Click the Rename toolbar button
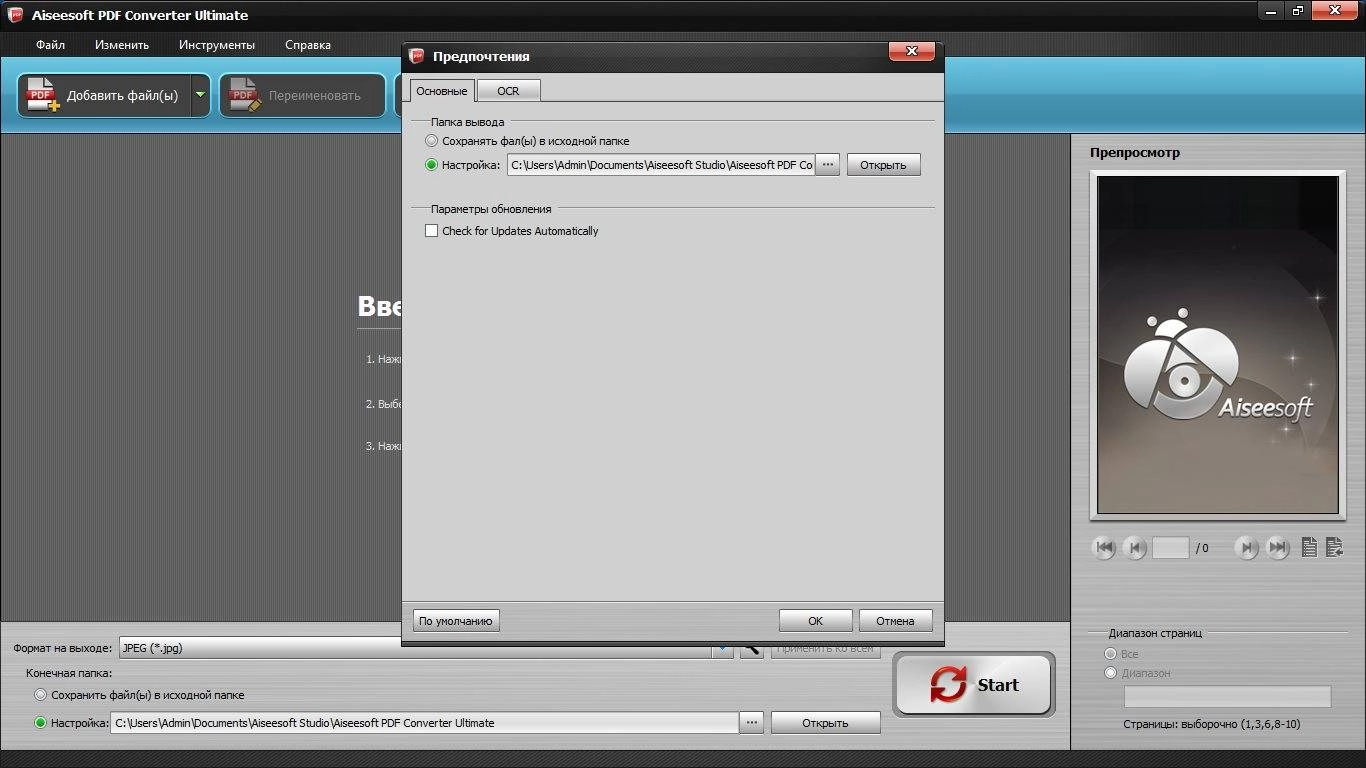This screenshot has height=768, width=1366. [302, 96]
